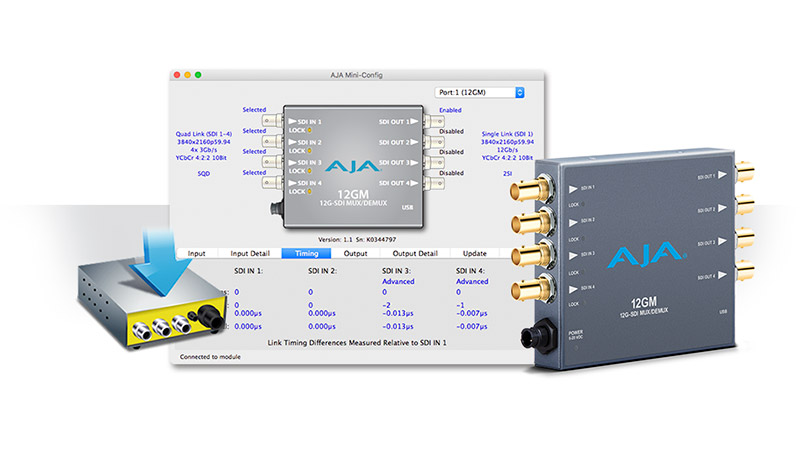Click the Advanced link under SDI IN 3
This screenshot has width=800, height=450.
(x=398, y=281)
